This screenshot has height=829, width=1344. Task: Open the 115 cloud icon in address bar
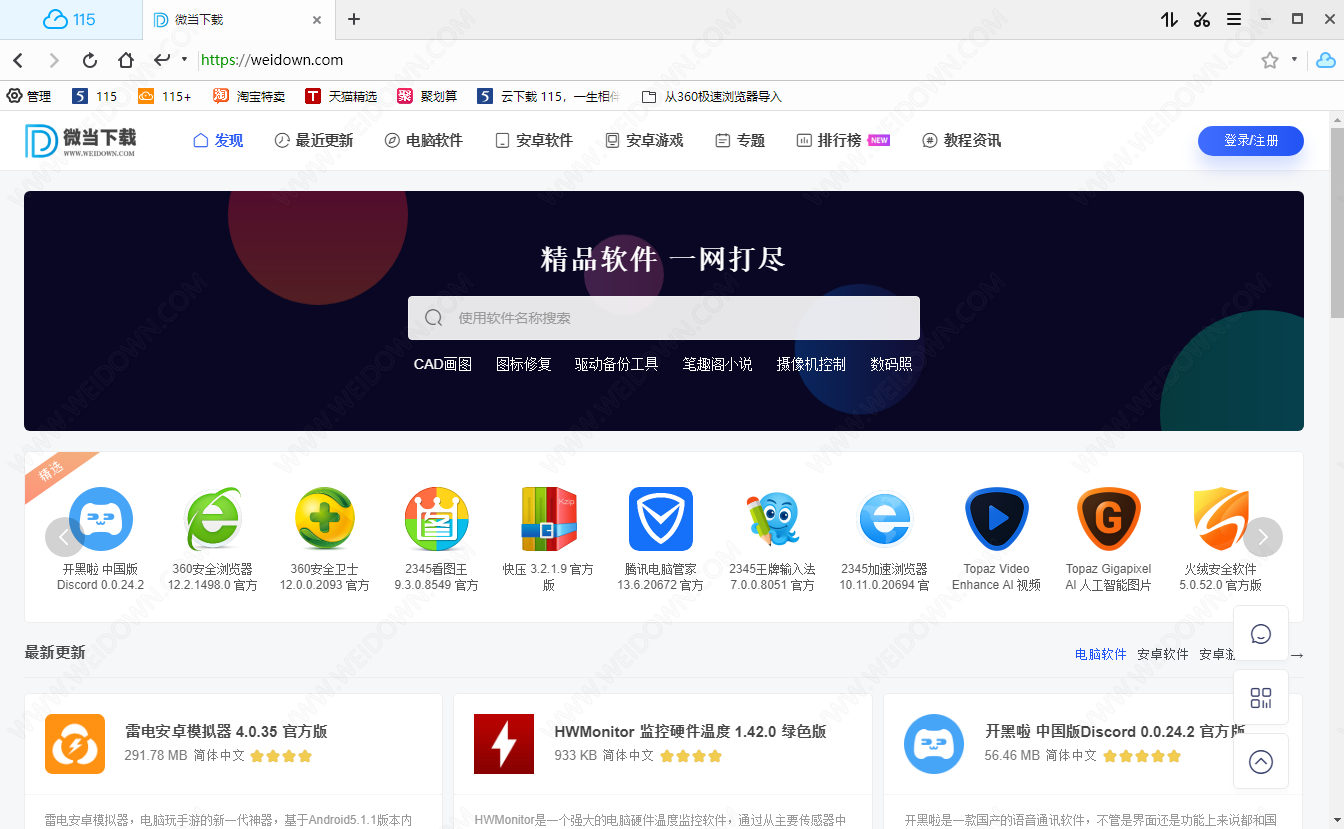tap(1325, 60)
